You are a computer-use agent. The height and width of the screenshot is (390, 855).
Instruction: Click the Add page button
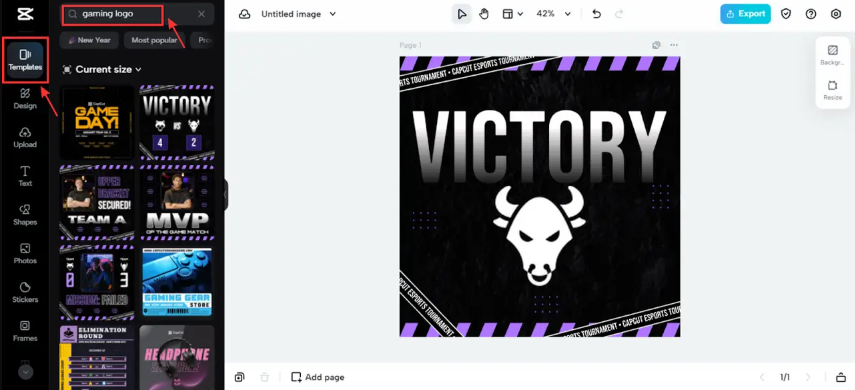(318, 377)
